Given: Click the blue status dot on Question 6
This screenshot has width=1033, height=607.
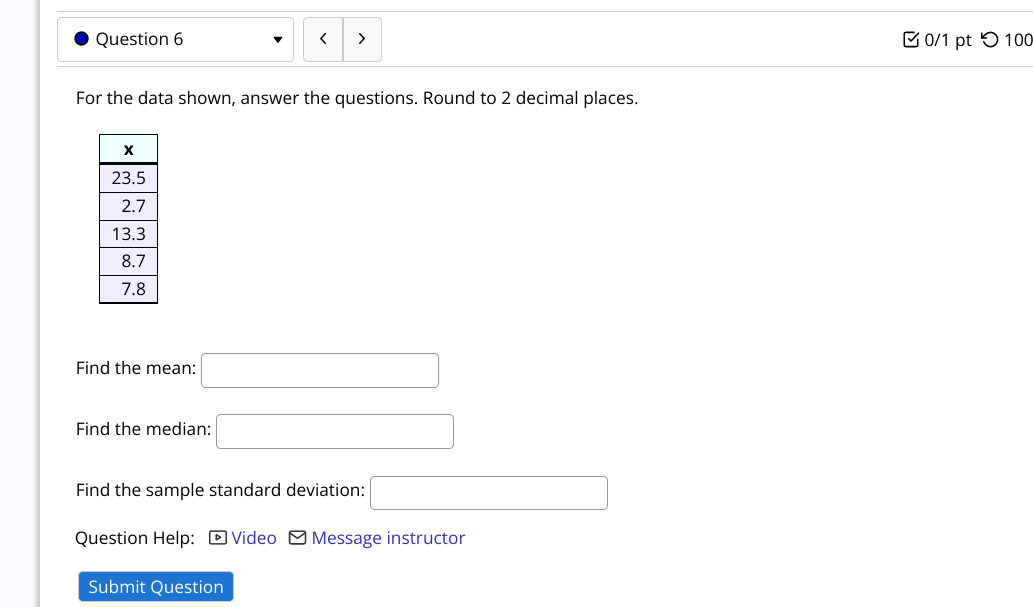Looking at the screenshot, I should [x=80, y=38].
